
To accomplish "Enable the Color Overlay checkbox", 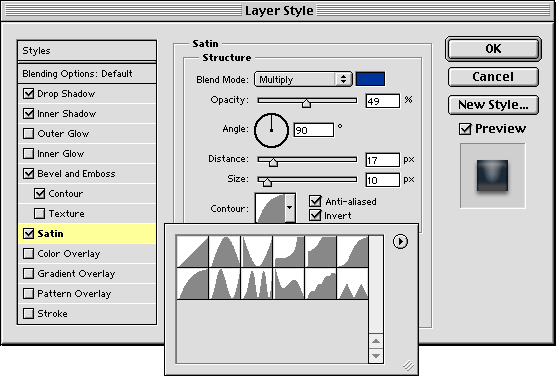I will (x=28, y=254).
